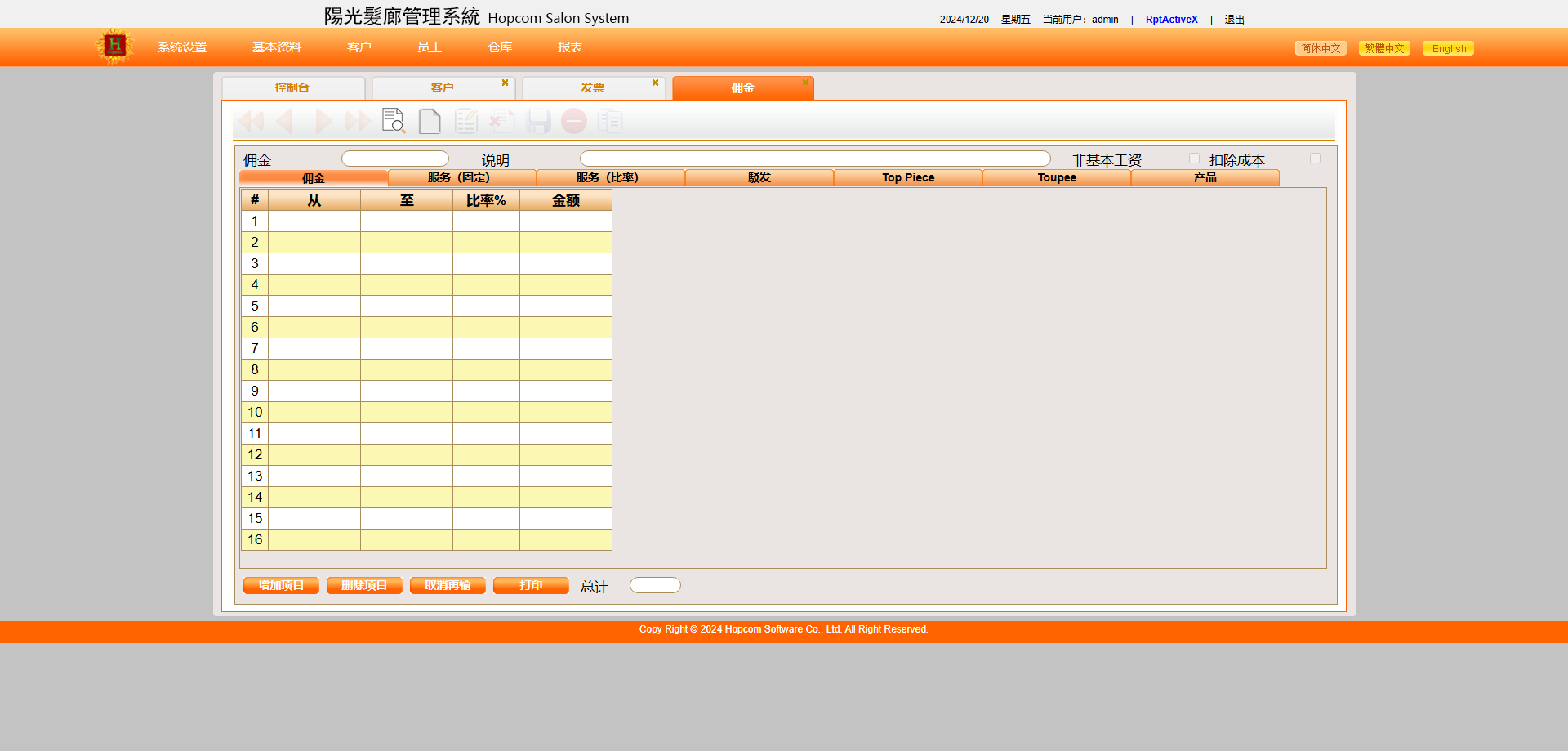Click the edit record pencil icon
The width and height of the screenshot is (1568, 751).
coord(465,121)
